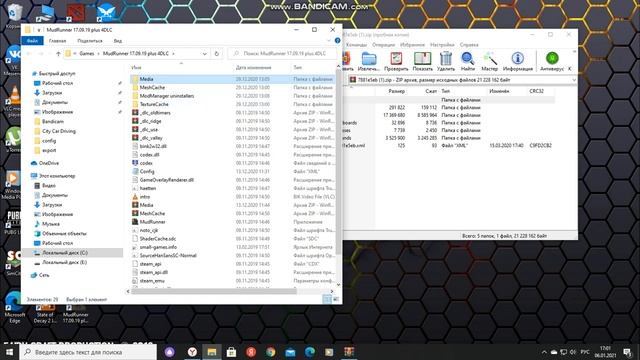
Task: Select Локальный диск (E:) in navigation pane
Action: point(64,262)
